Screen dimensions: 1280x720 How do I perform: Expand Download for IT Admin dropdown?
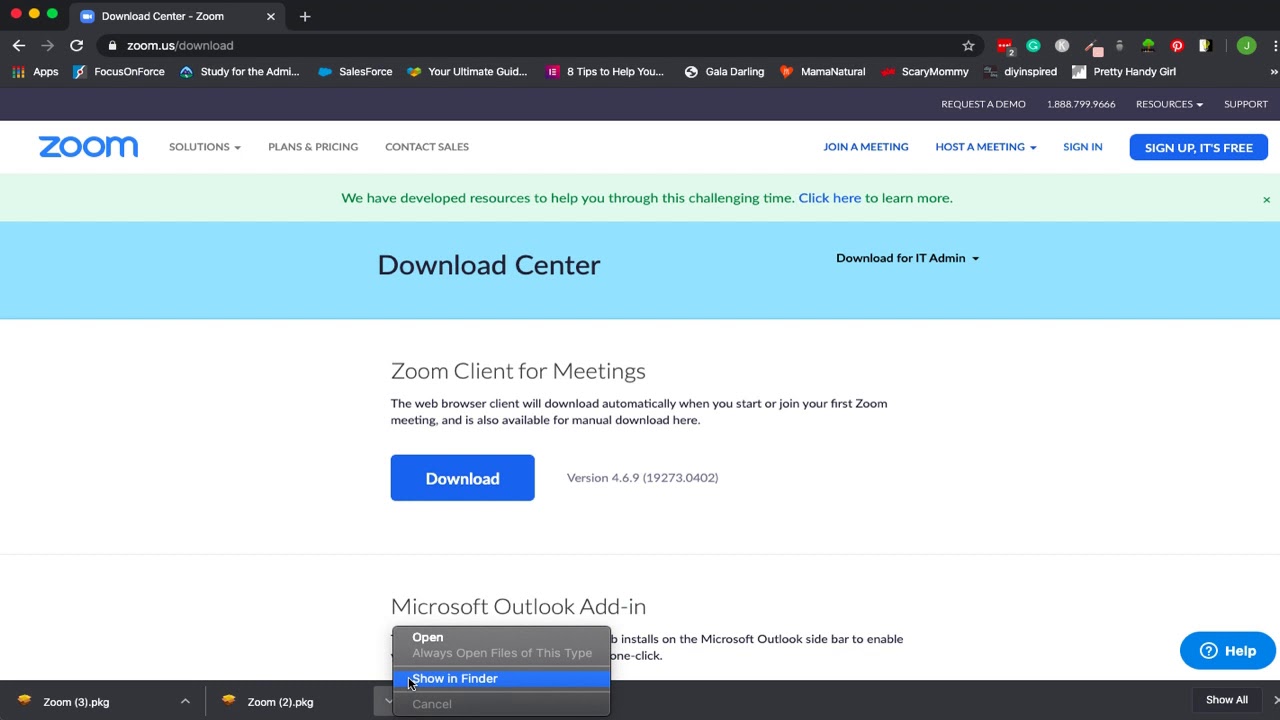pyautogui.click(x=907, y=258)
